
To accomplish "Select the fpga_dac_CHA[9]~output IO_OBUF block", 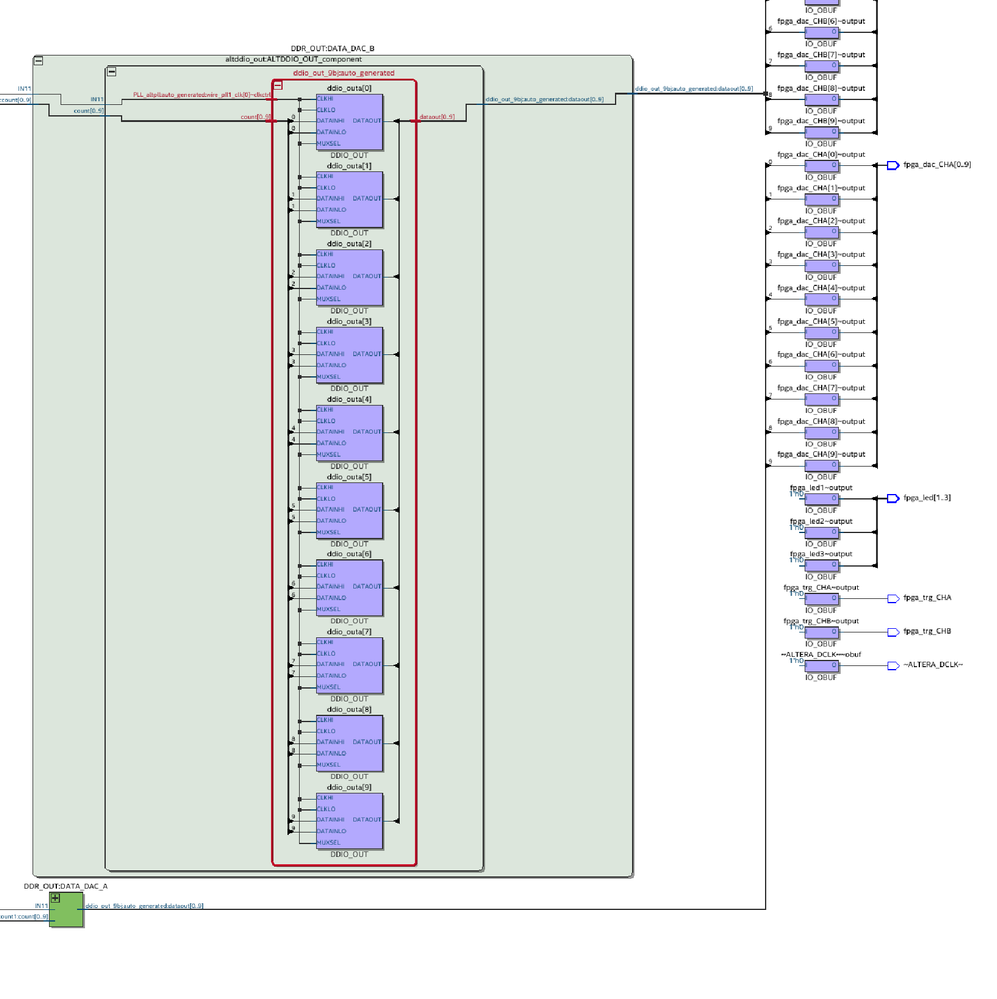I will click(x=822, y=466).
